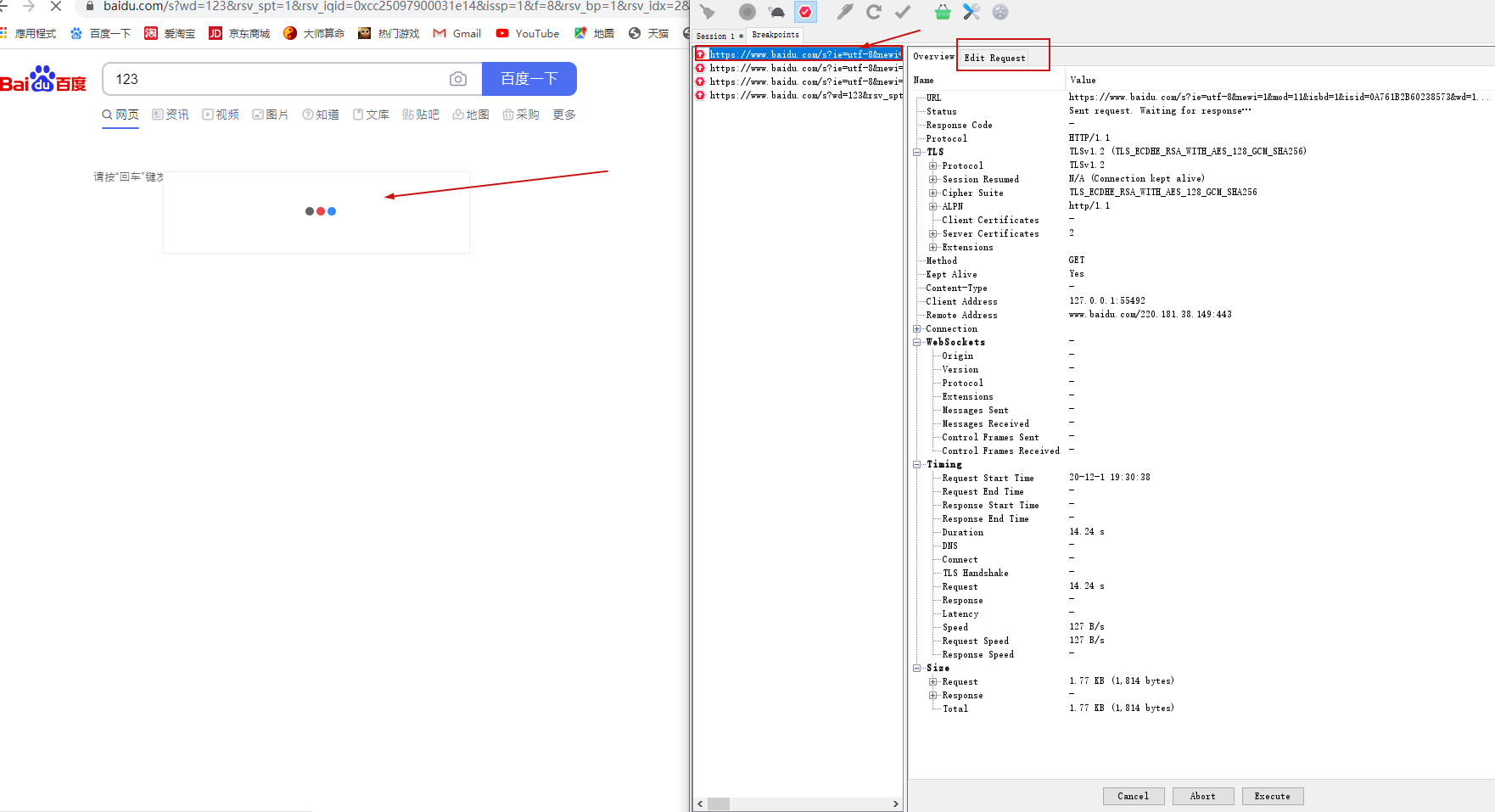
Task: Open the Overview tab
Action: [933, 56]
